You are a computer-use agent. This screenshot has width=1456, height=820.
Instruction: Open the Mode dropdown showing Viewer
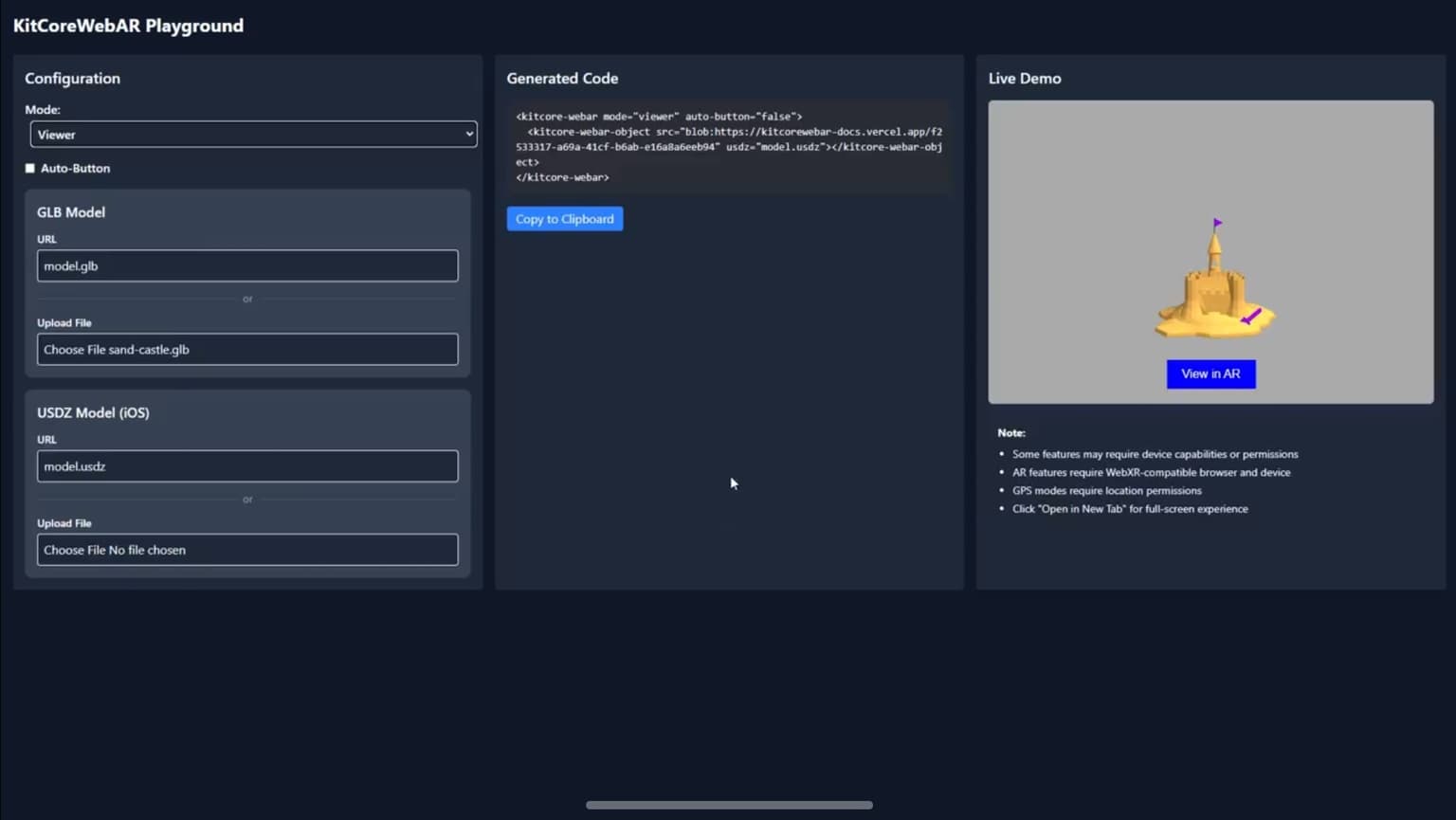coord(252,135)
